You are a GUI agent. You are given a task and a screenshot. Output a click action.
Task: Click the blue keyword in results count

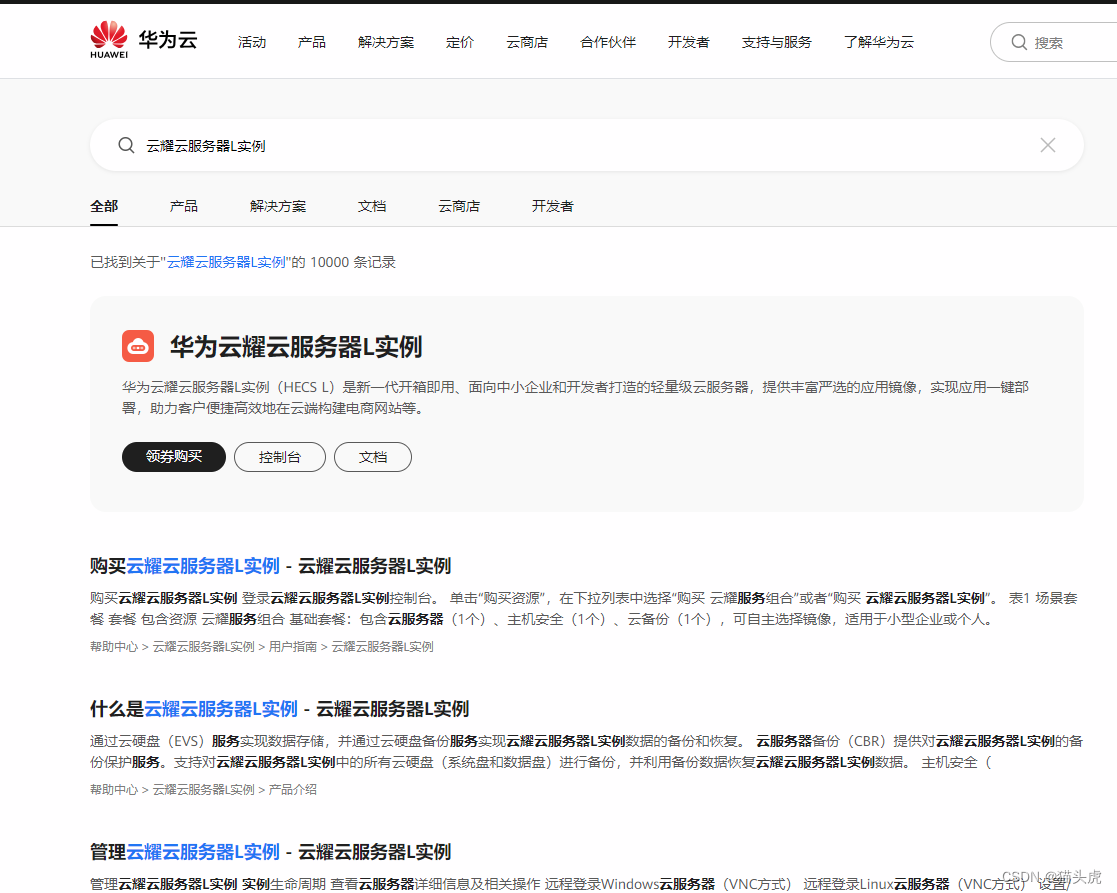[226, 262]
